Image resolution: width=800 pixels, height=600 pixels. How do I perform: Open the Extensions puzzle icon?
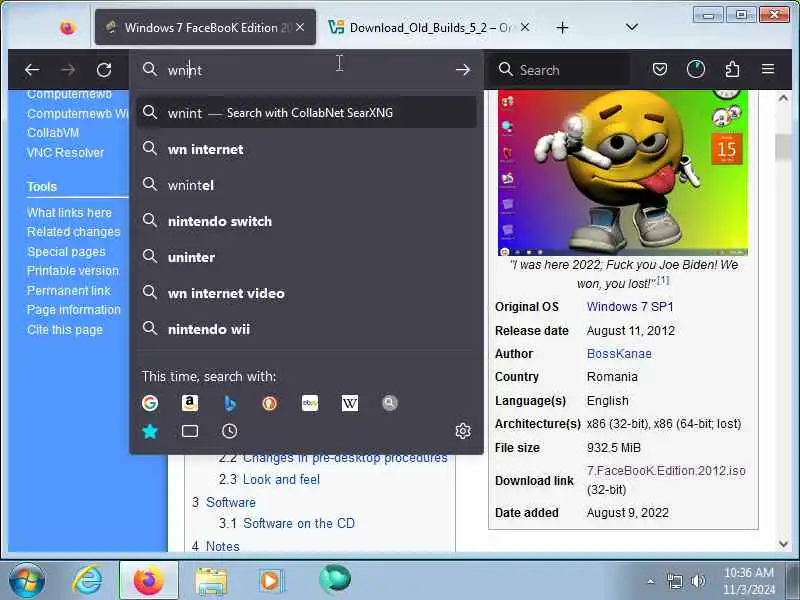732,69
